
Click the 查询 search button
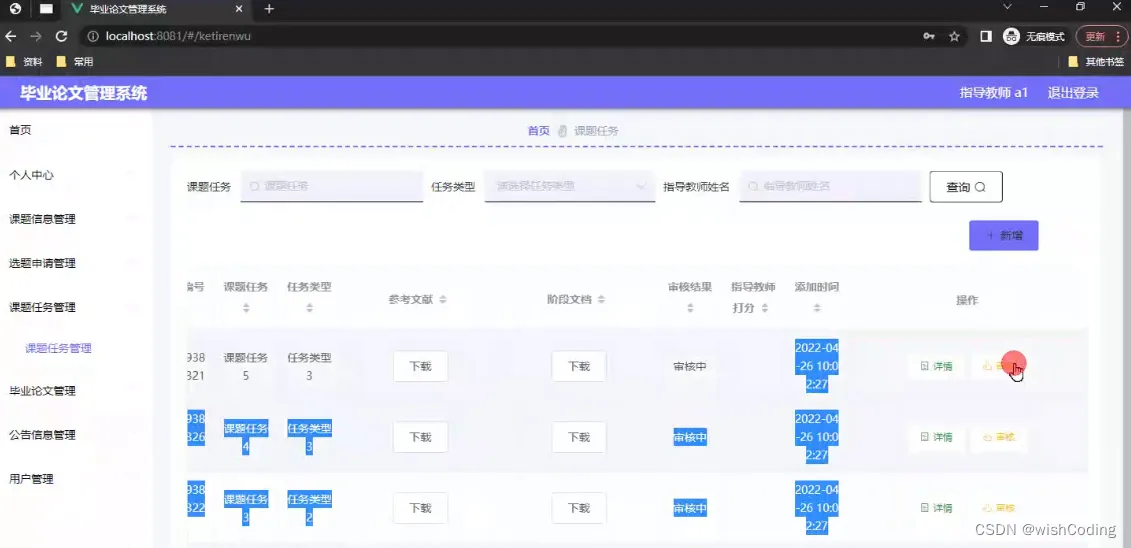pos(966,187)
